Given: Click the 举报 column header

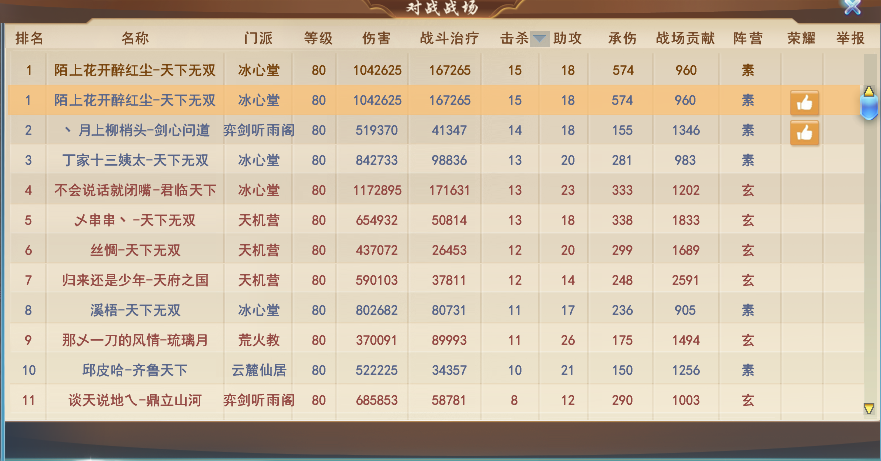Looking at the screenshot, I should tap(850, 38).
